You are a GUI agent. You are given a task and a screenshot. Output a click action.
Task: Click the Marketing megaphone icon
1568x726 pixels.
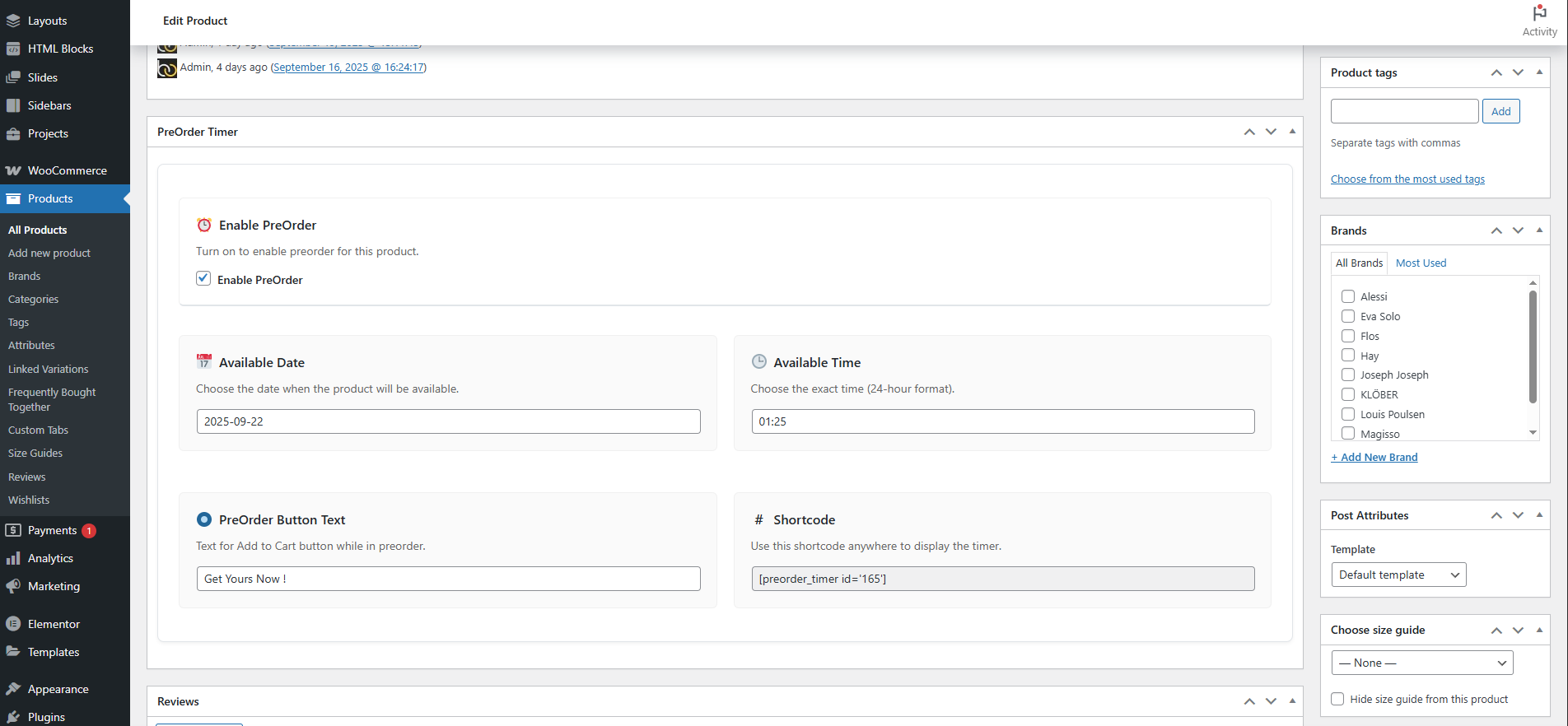click(x=13, y=586)
